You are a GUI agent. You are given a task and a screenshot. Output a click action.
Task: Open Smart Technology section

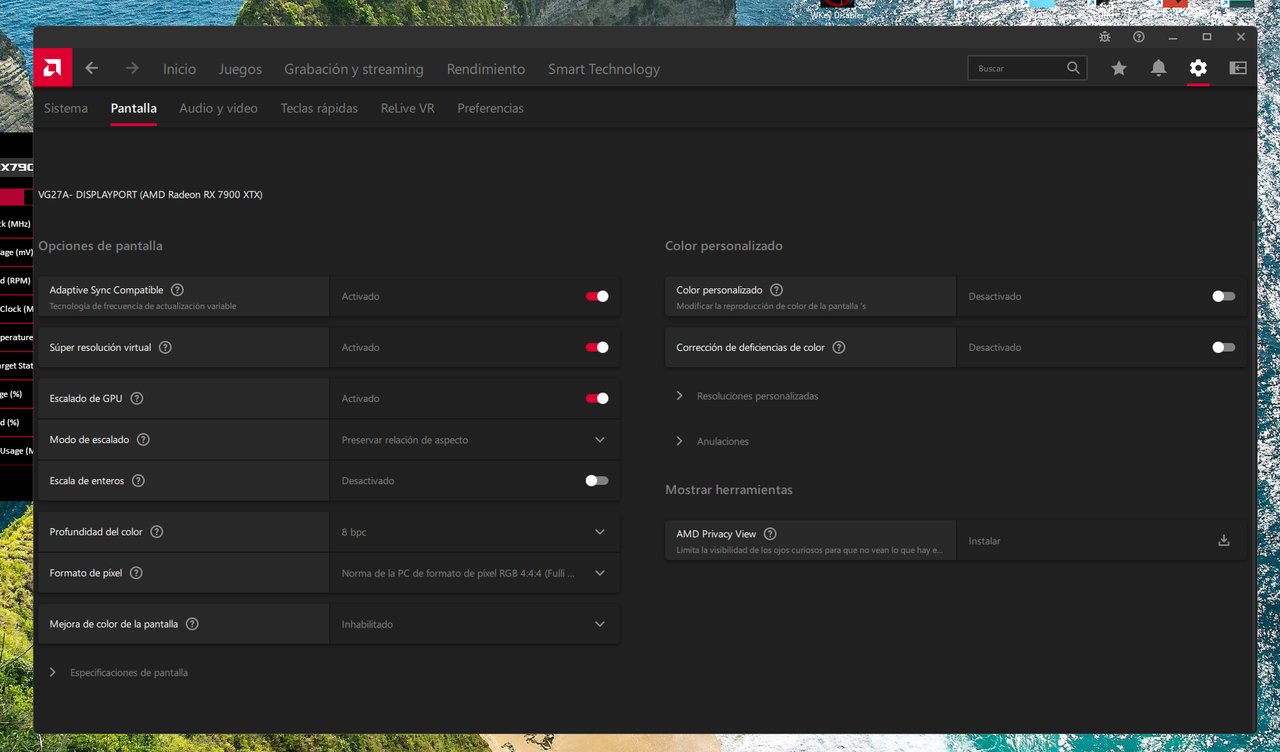point(604,69)
